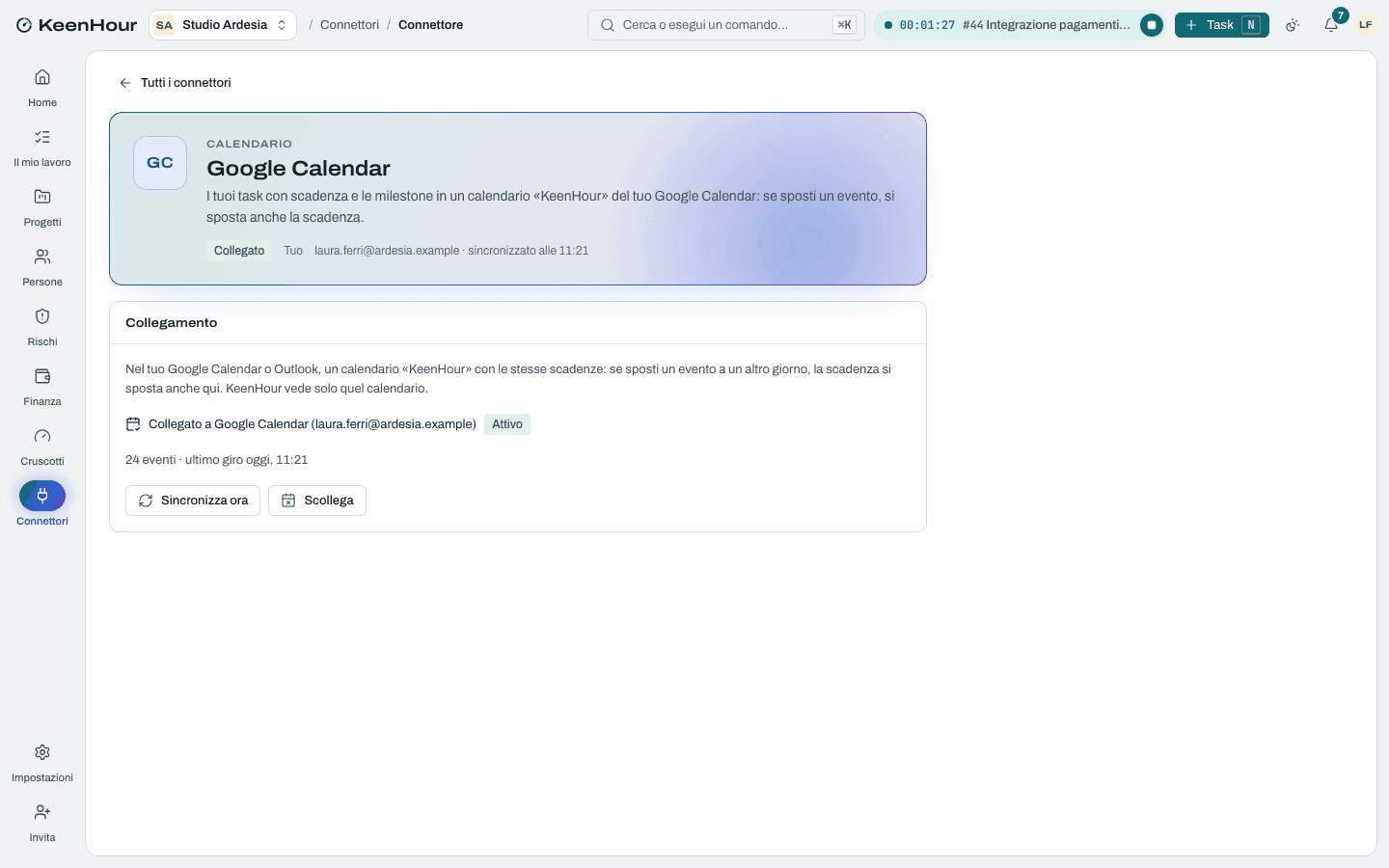Toggle the theme icon in the top bar
This screenshot has width=1389, height=868.
[1293, 25]
